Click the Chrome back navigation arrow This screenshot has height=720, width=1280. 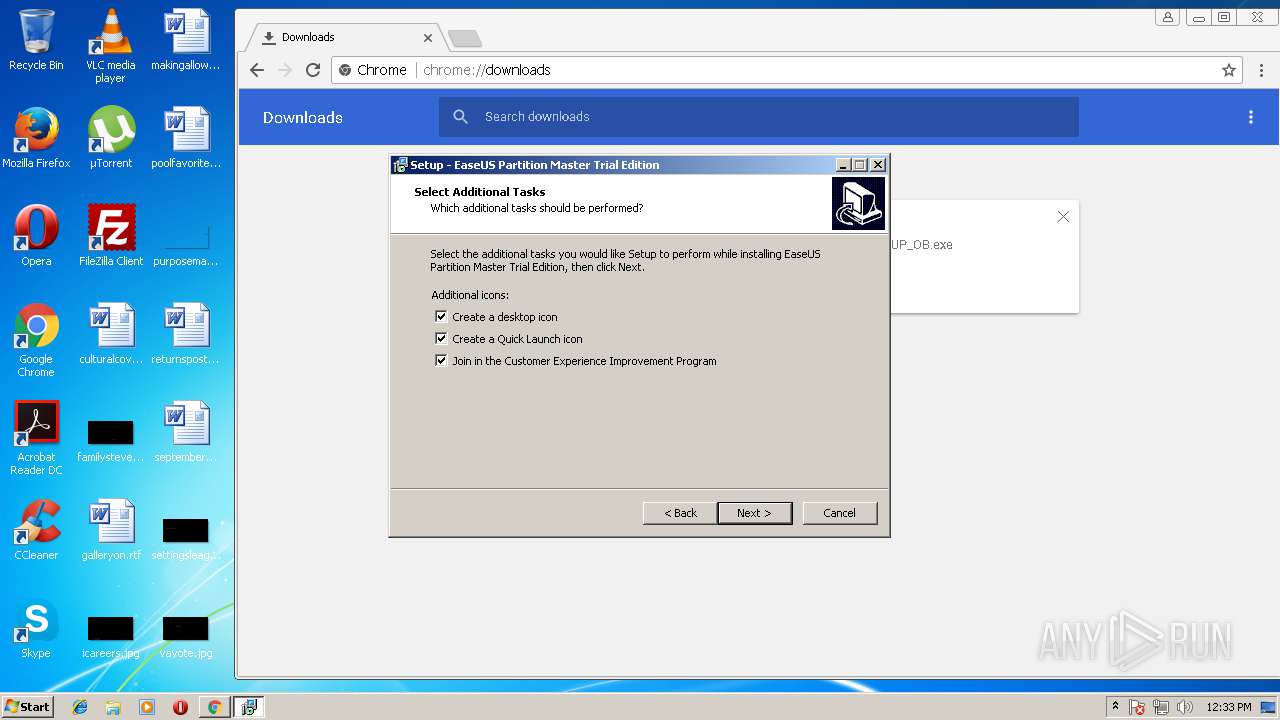tap(257, 70)
